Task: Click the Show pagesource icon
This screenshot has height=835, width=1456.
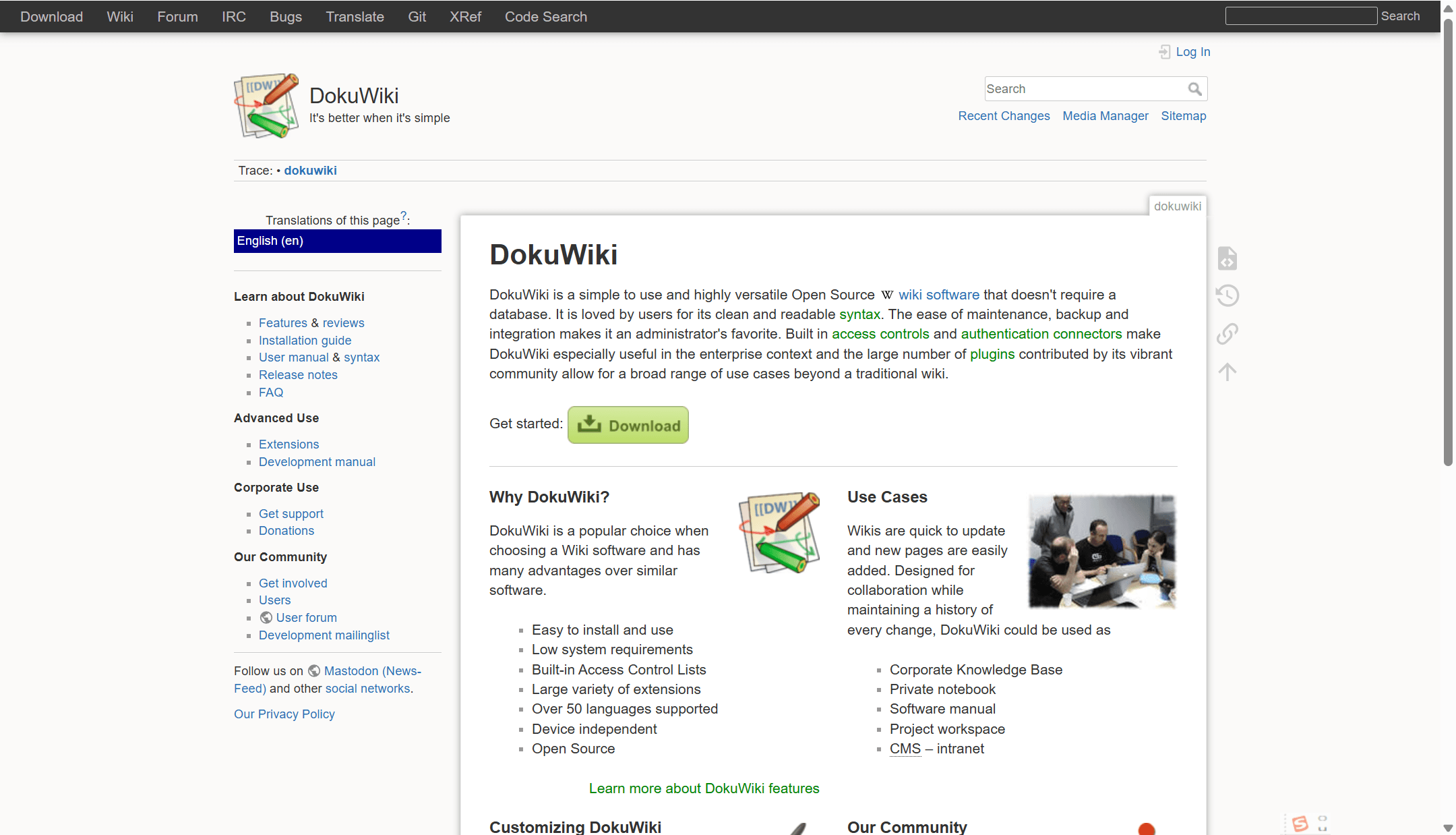Action: (x=1227, y=258)
